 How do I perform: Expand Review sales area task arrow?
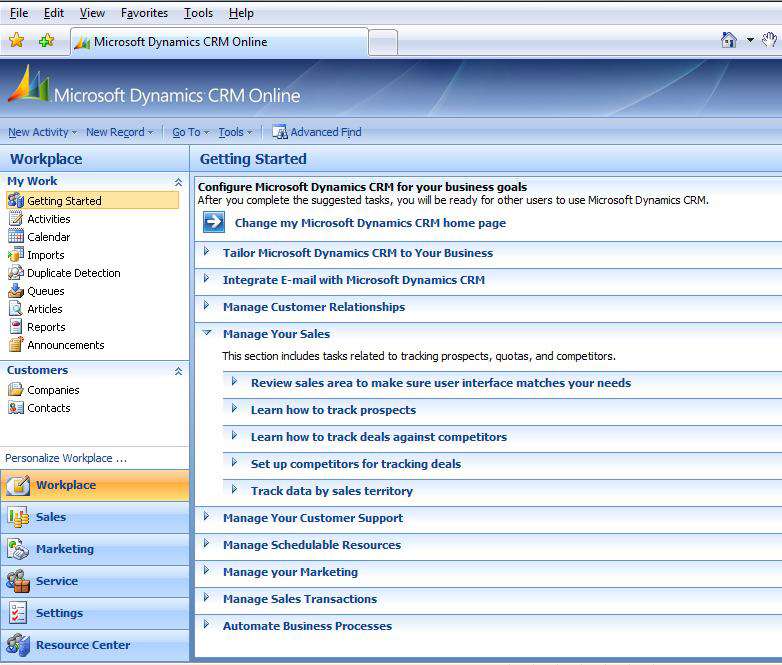pyautogui.click(x=234, y=382)
